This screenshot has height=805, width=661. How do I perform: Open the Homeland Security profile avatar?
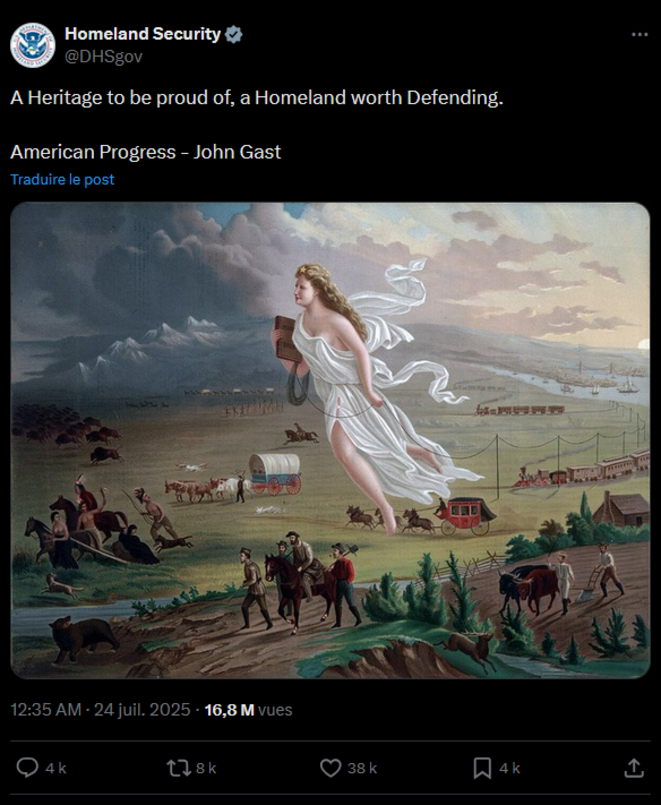[x=32, y=45]
